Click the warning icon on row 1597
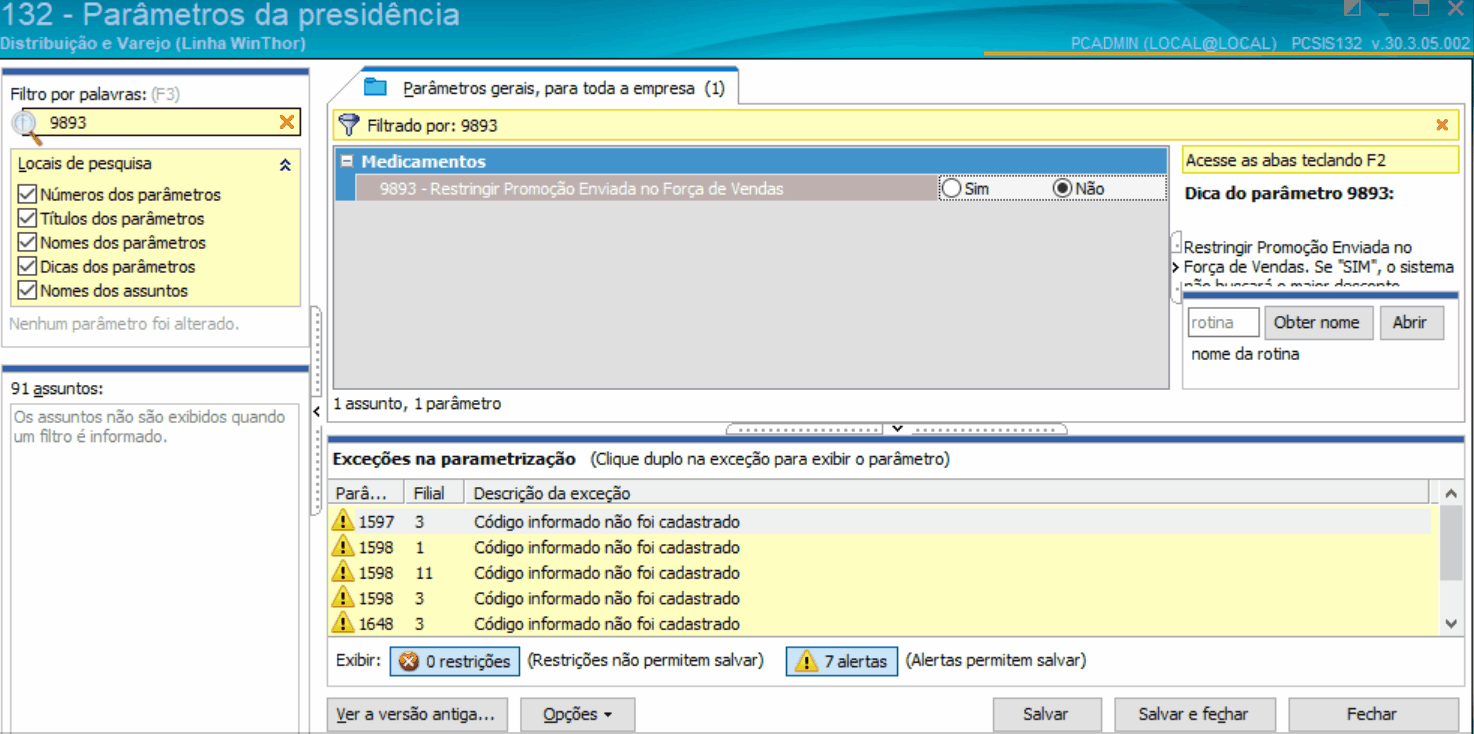Viewport: 1474px width, 734px height. coord(343,521)
